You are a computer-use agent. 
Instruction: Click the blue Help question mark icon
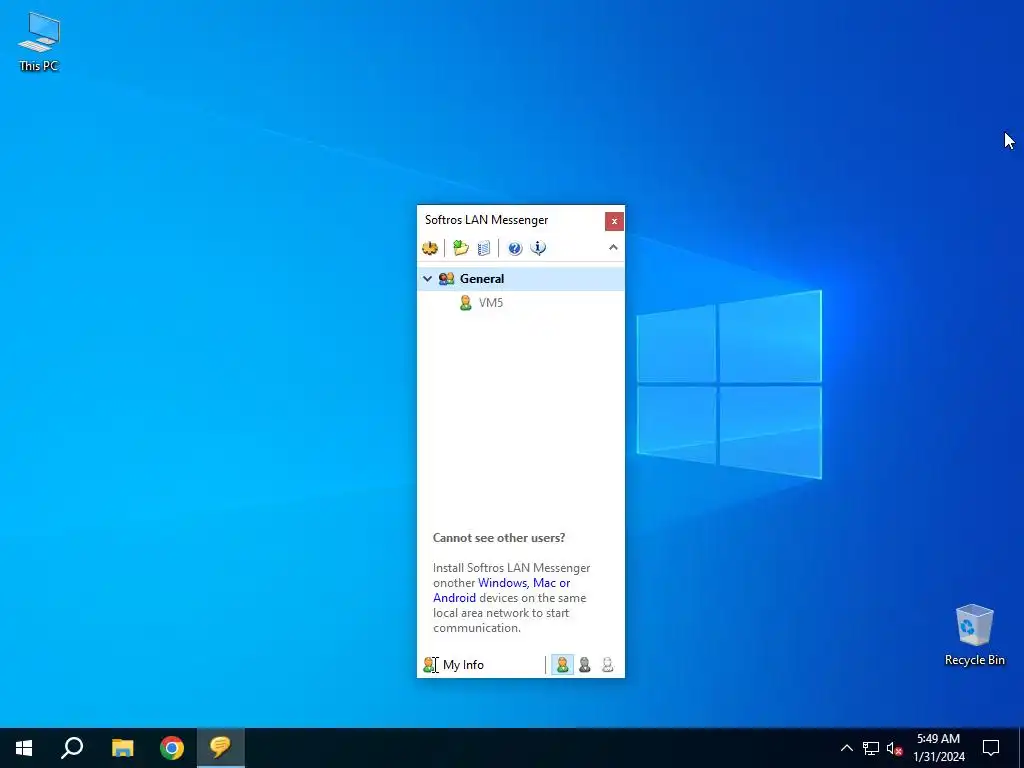(515, 248)
